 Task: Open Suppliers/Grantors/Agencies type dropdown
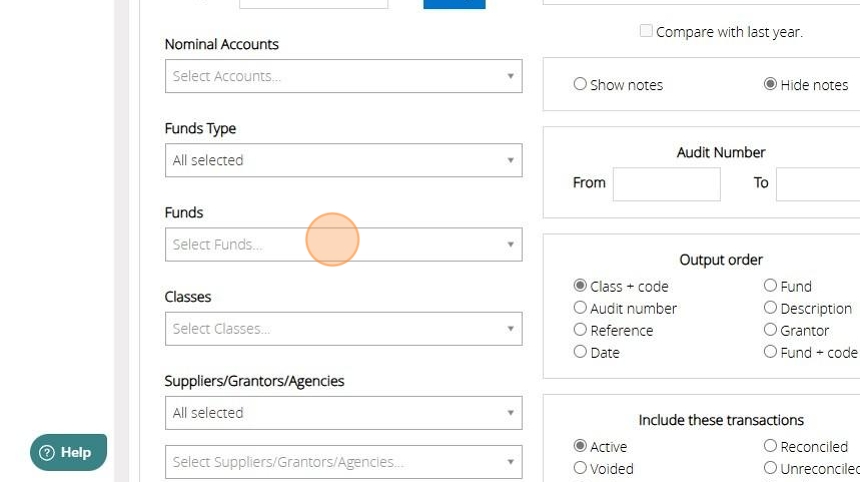point(343,413)
